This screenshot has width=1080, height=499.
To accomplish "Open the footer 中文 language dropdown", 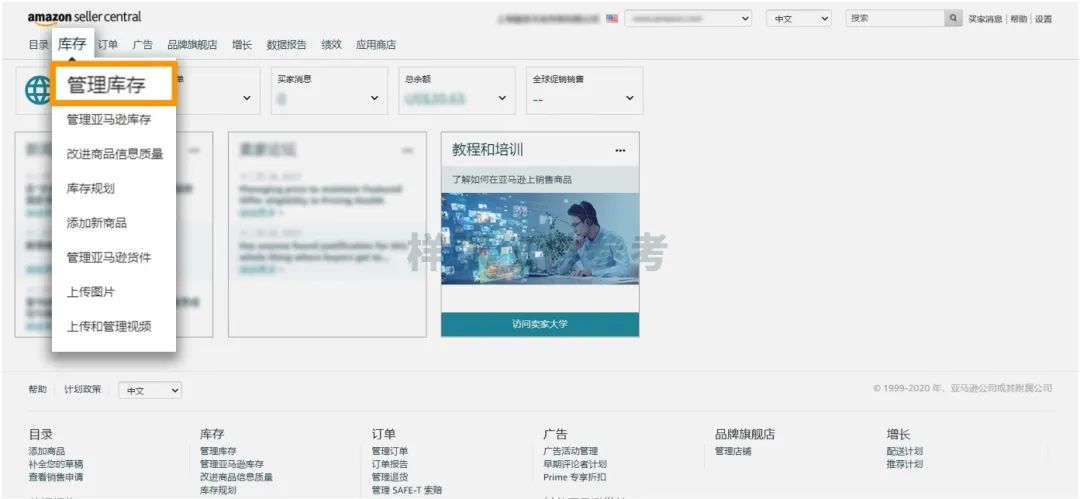I will pos(150,391).
